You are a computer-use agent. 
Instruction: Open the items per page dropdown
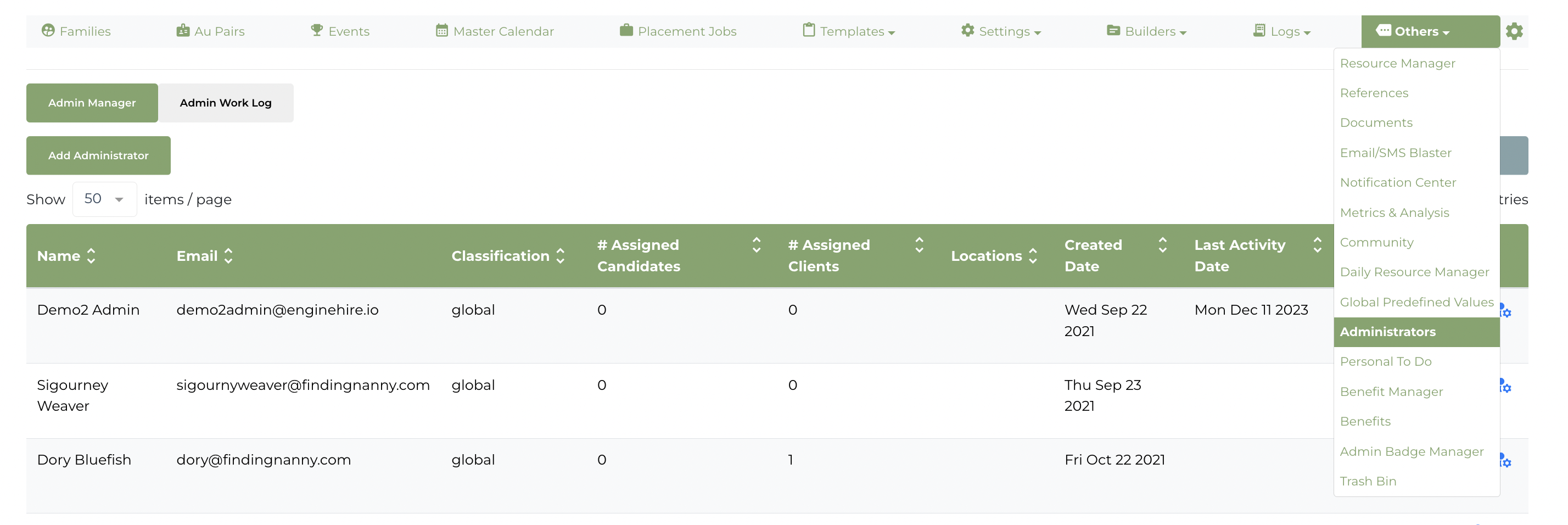point(105,199)
